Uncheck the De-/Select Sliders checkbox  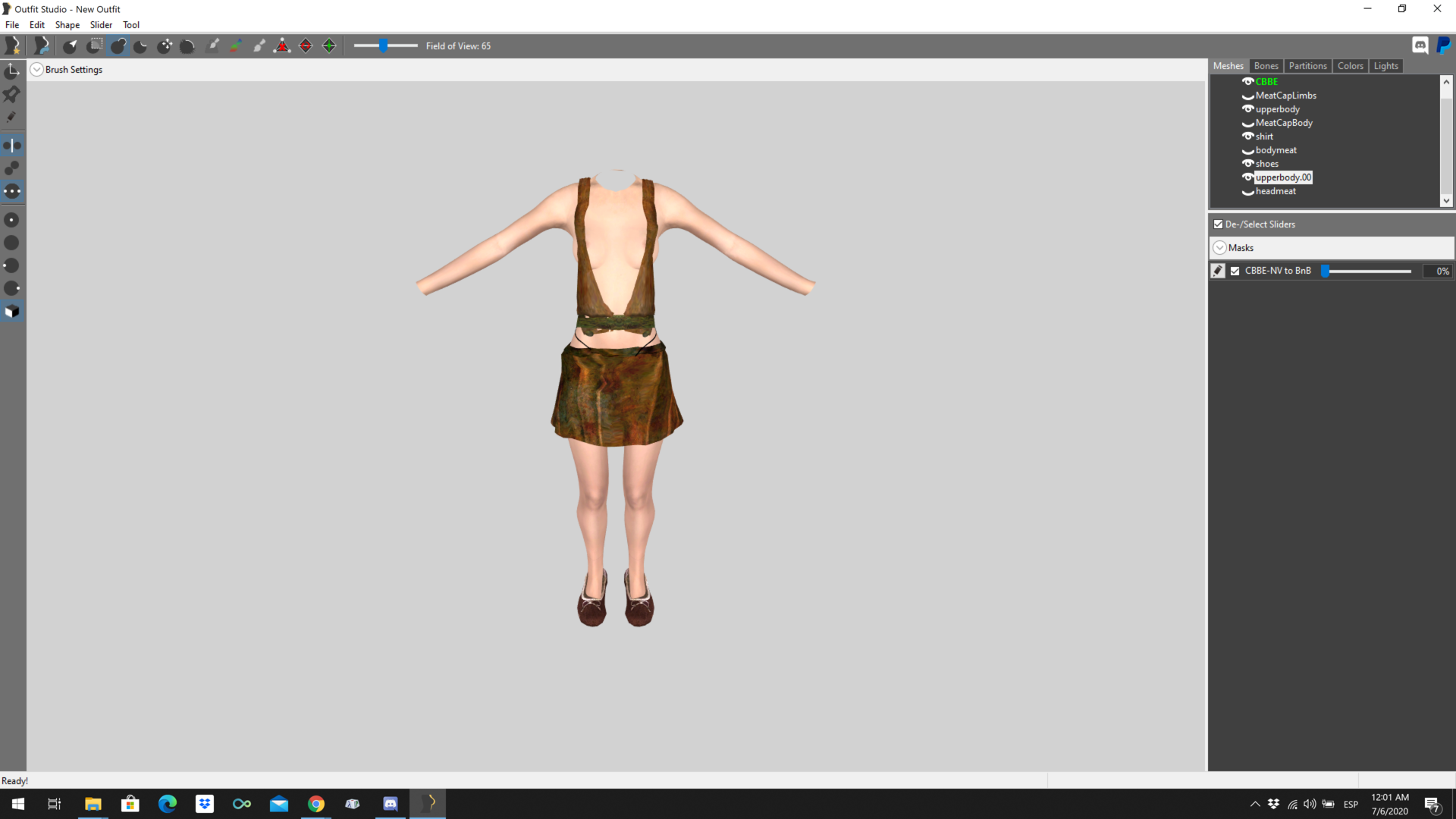pos(1218,224)
